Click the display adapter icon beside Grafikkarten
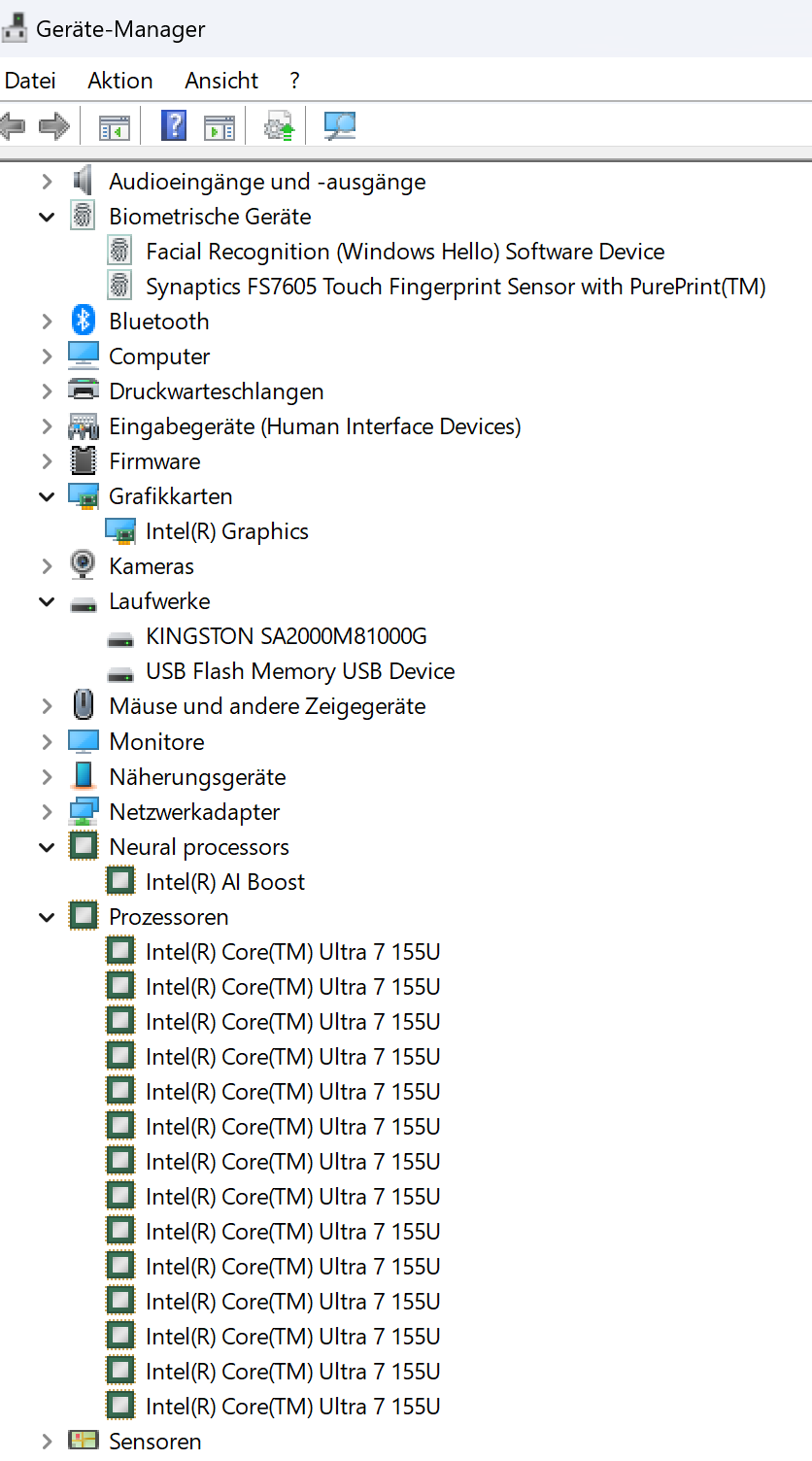The image size is (812, 1461). click(84, 495)
